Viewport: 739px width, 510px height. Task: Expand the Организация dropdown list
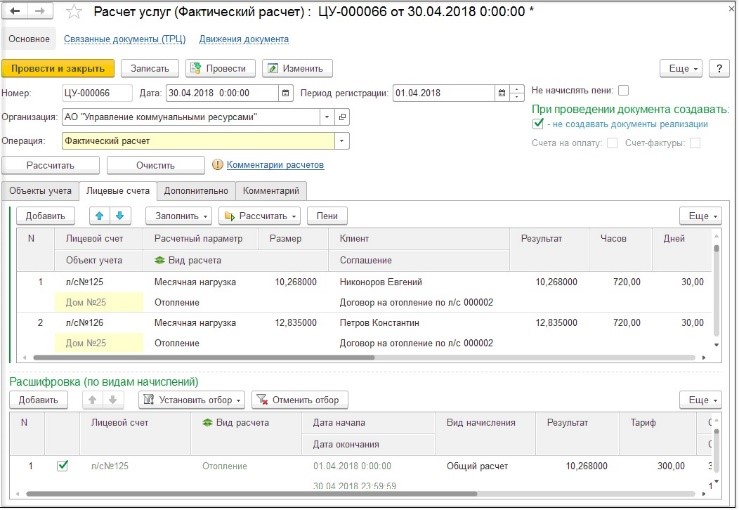tap(326, 117)
